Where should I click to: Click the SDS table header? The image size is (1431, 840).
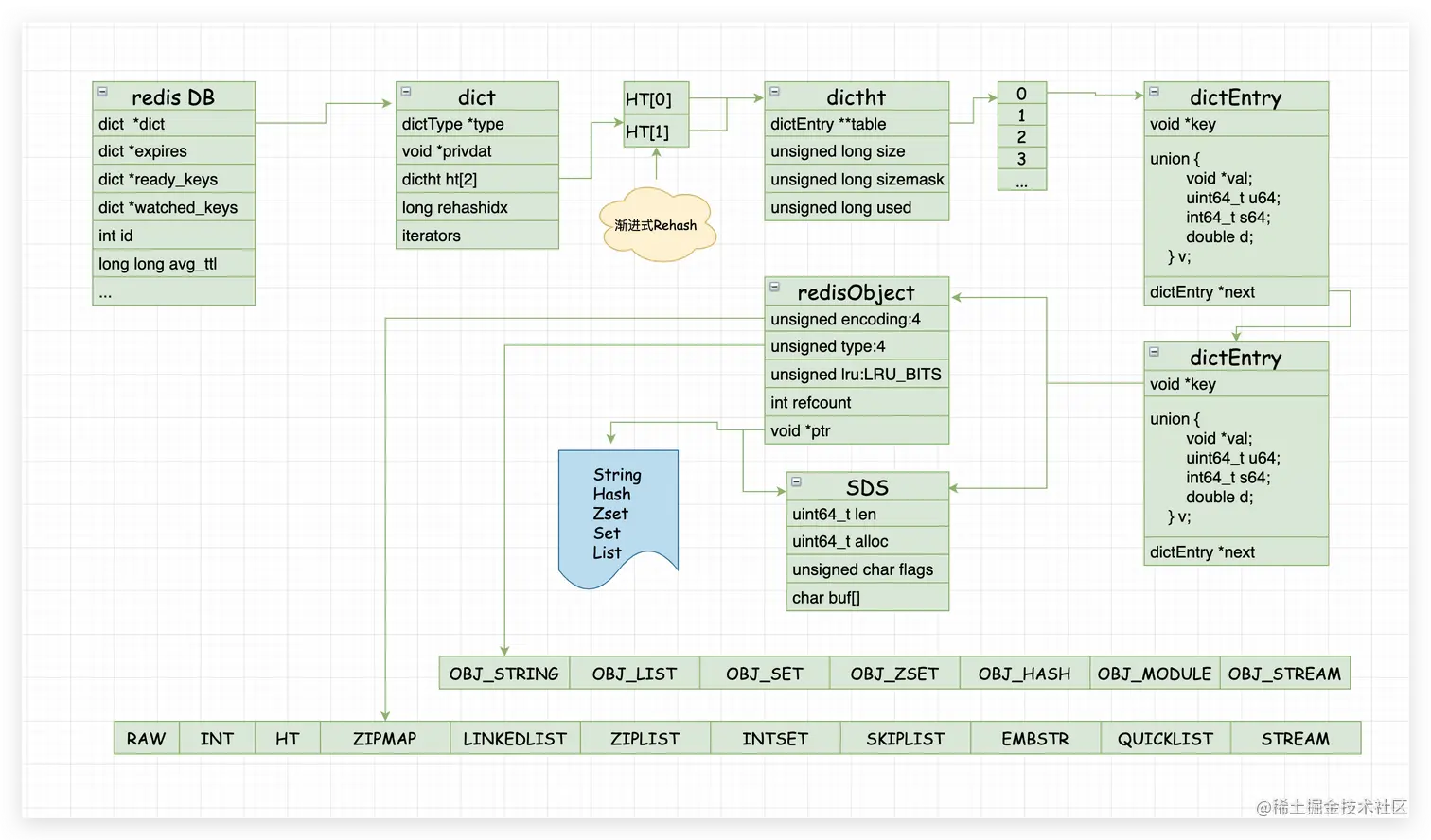point(868,486)
